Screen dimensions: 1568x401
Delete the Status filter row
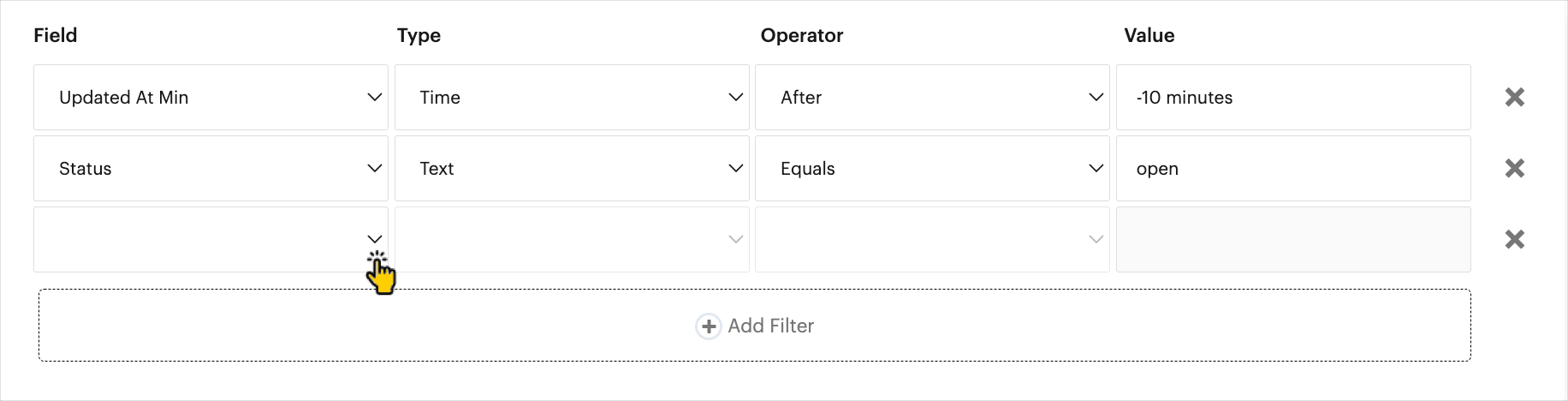pyautogui.click(x=1514, y=169)
